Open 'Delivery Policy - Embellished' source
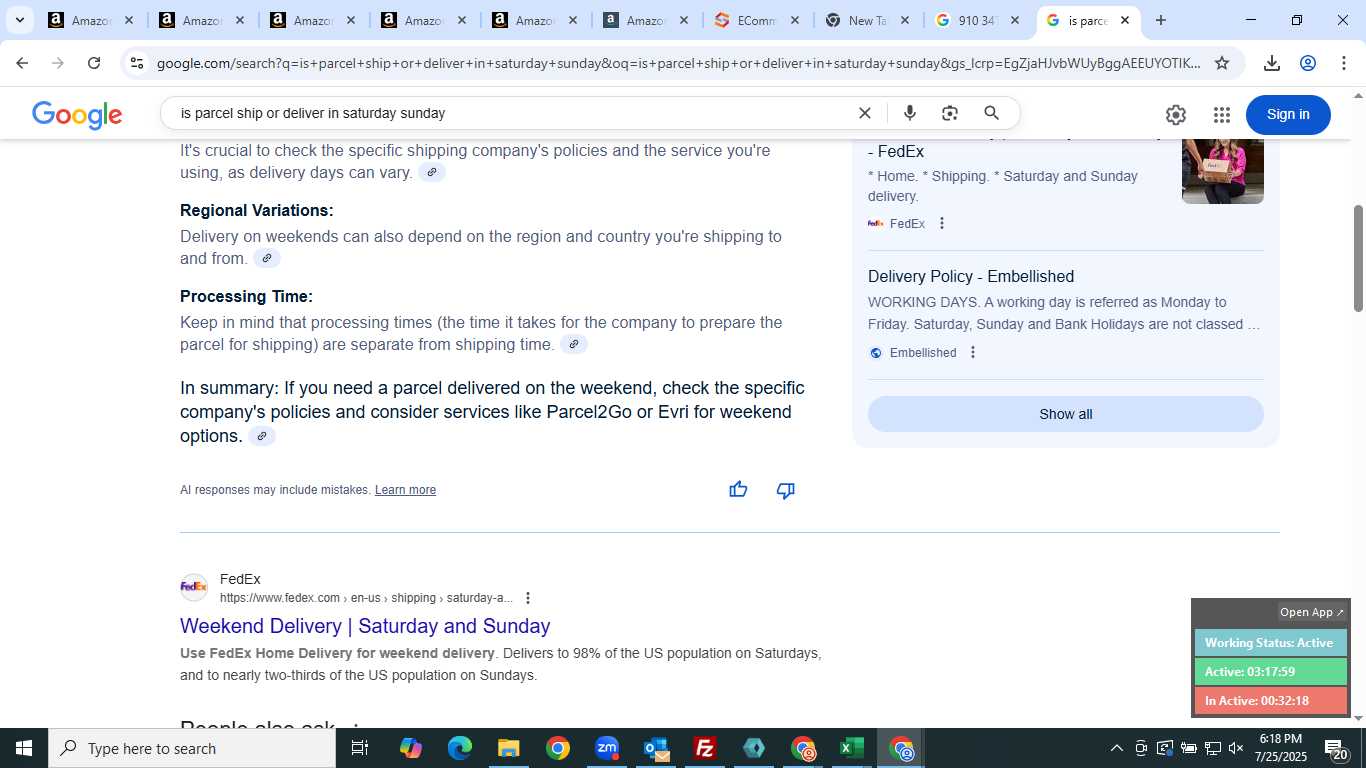 971,277
